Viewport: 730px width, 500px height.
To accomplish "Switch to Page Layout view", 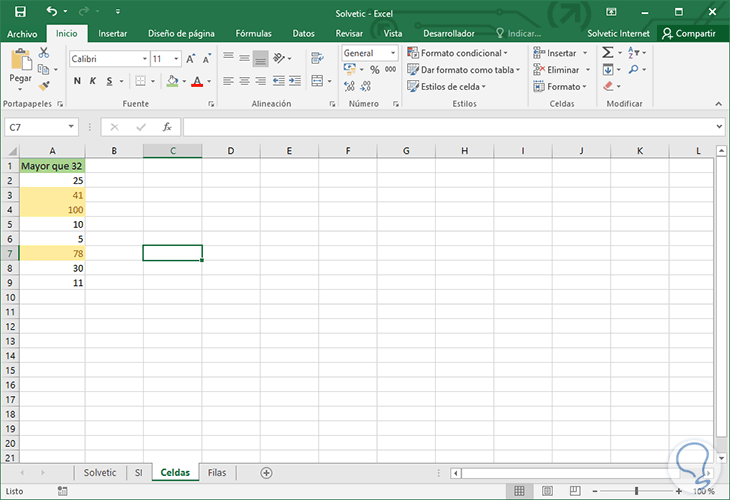I will (x=548, y=491).
